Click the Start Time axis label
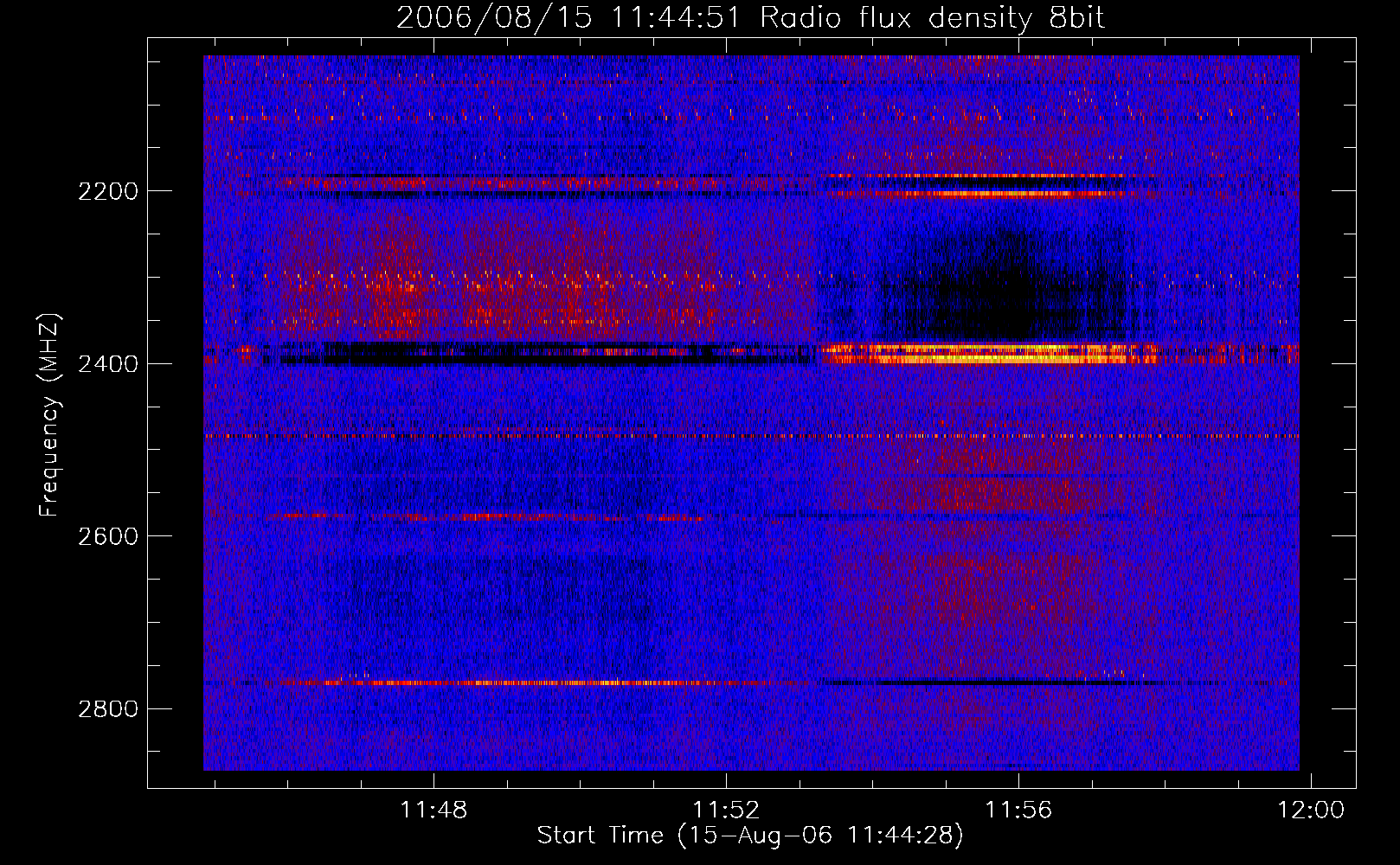The image size is (1400, 865). (750, 836)
